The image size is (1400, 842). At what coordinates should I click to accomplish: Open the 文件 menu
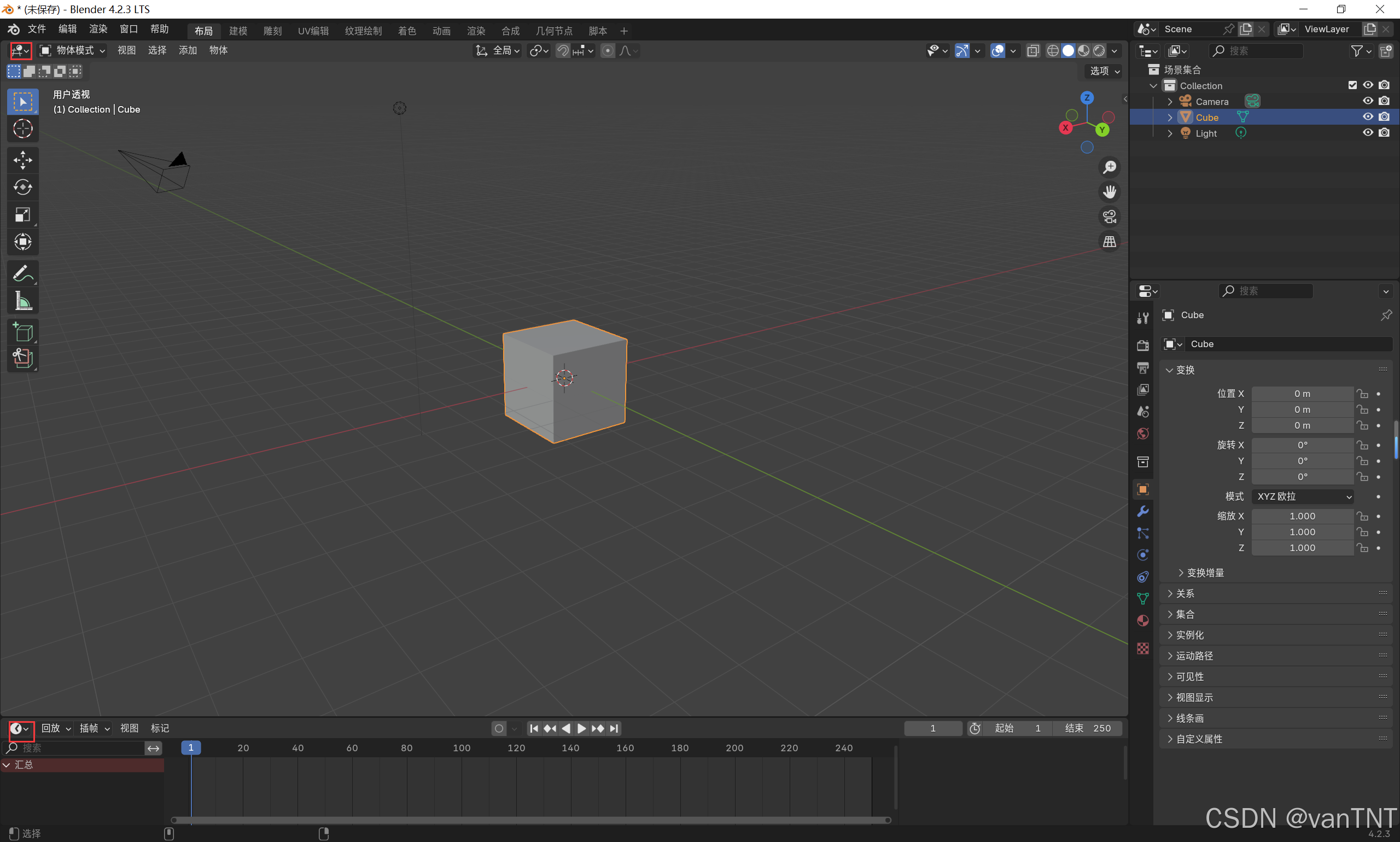coord(37,29)
